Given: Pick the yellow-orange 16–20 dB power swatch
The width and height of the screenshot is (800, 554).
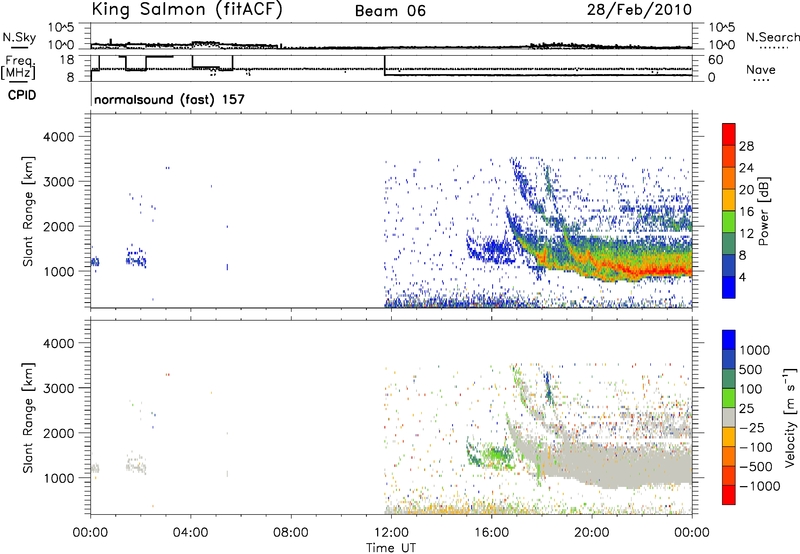Looking at the screenshot, I should (729, 200).
